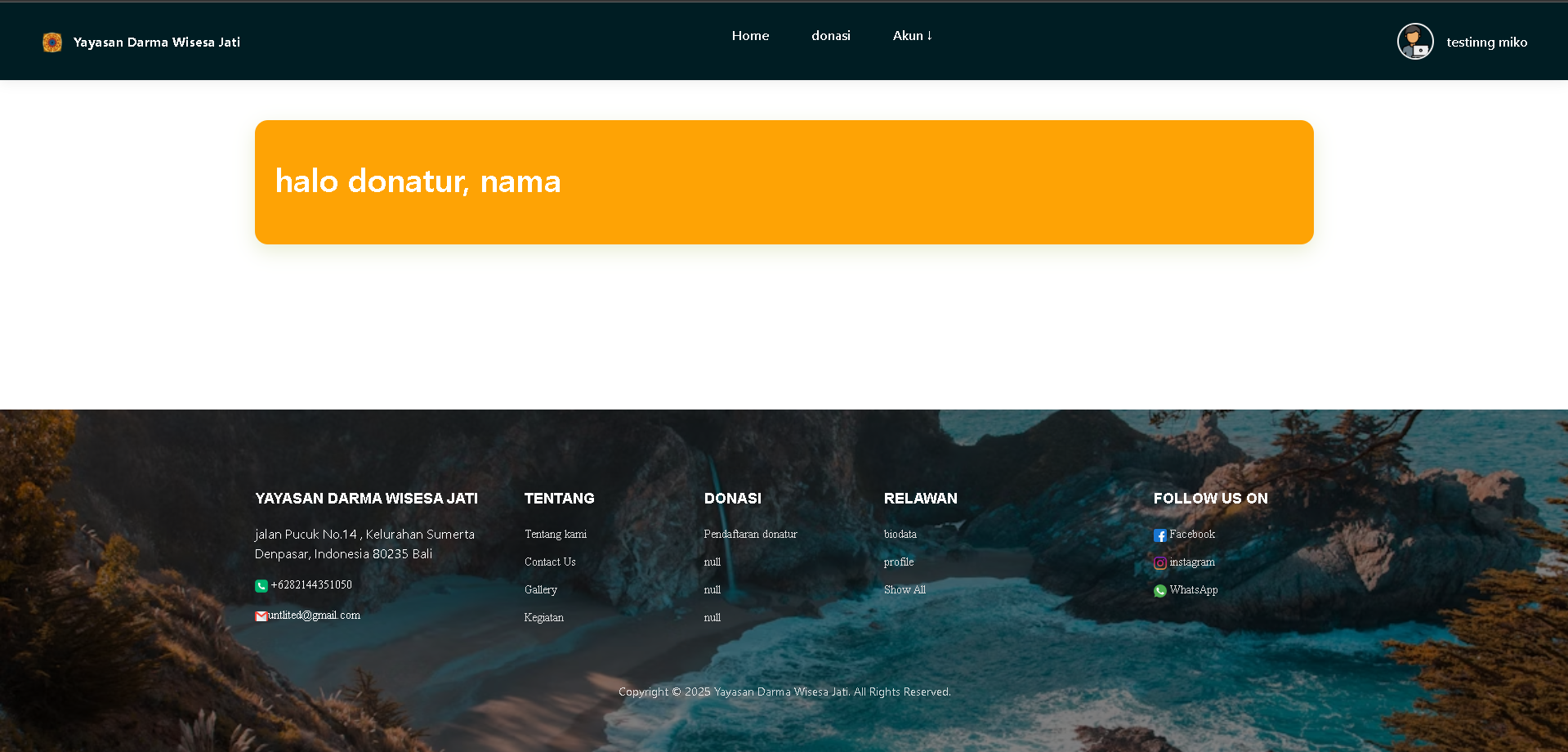1568x752 pixels.
Task: Click the Instagram icon in the footer
Action: (x=1159, y=562)
